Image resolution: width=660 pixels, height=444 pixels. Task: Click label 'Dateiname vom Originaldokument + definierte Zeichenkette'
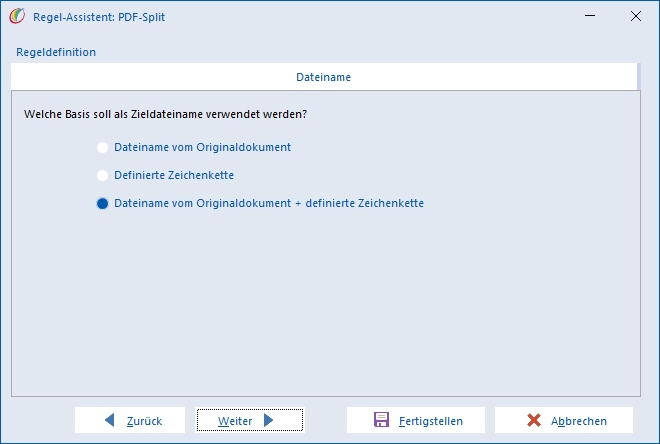click(x=269, y=203)
